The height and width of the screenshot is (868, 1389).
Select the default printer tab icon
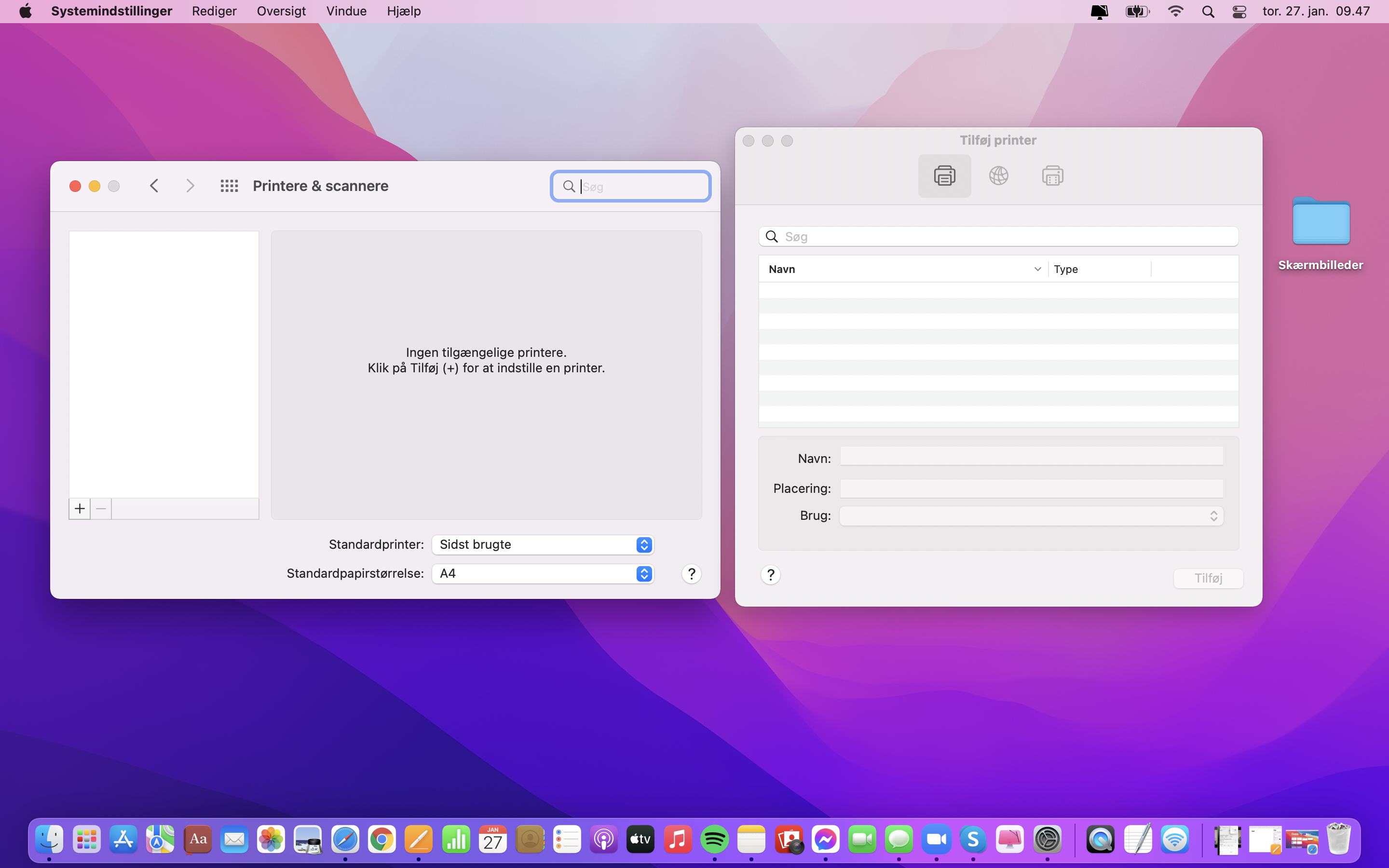[944, 176]
